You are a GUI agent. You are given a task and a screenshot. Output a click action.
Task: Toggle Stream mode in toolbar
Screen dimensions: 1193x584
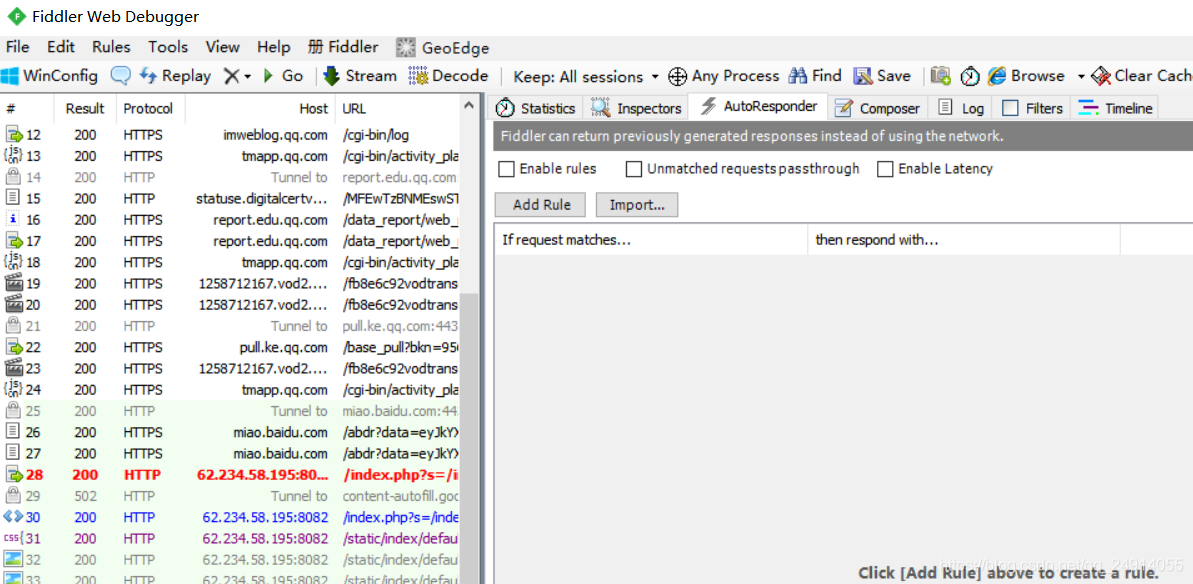[360, 76]
